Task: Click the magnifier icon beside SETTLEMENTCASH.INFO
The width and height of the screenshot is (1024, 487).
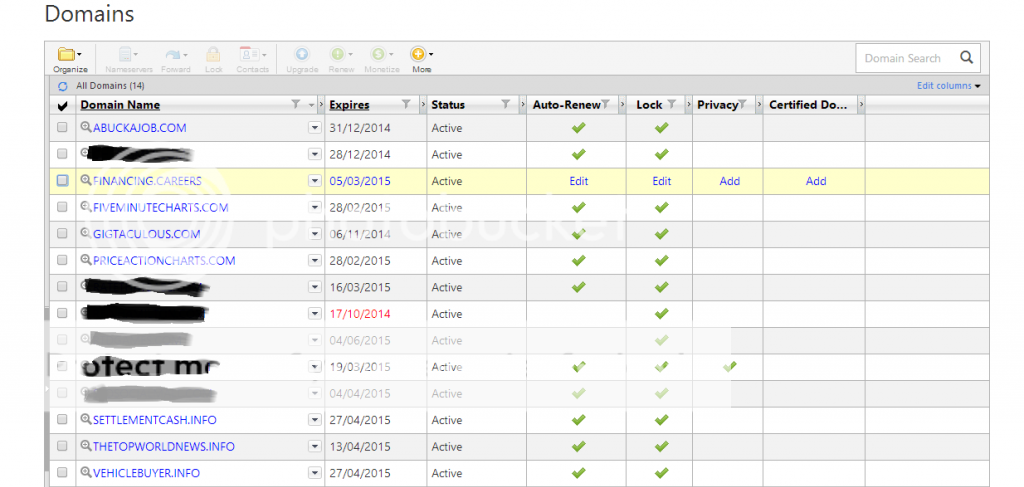Action: (86, 420)
